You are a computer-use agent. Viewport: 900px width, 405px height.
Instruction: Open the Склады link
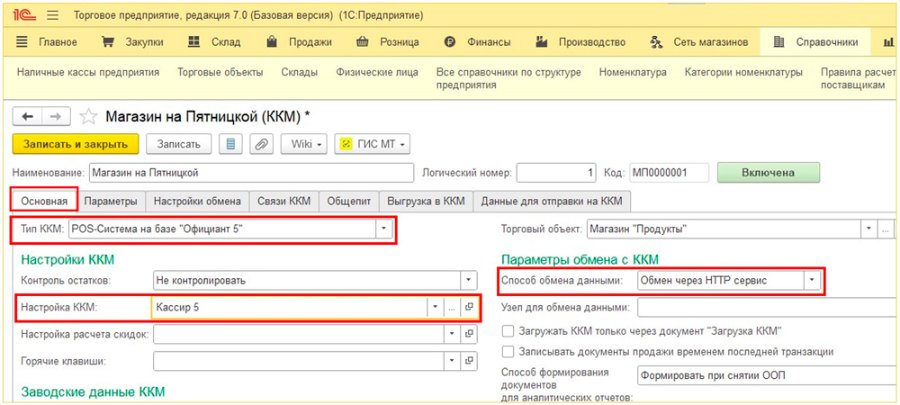coord(300,73)
